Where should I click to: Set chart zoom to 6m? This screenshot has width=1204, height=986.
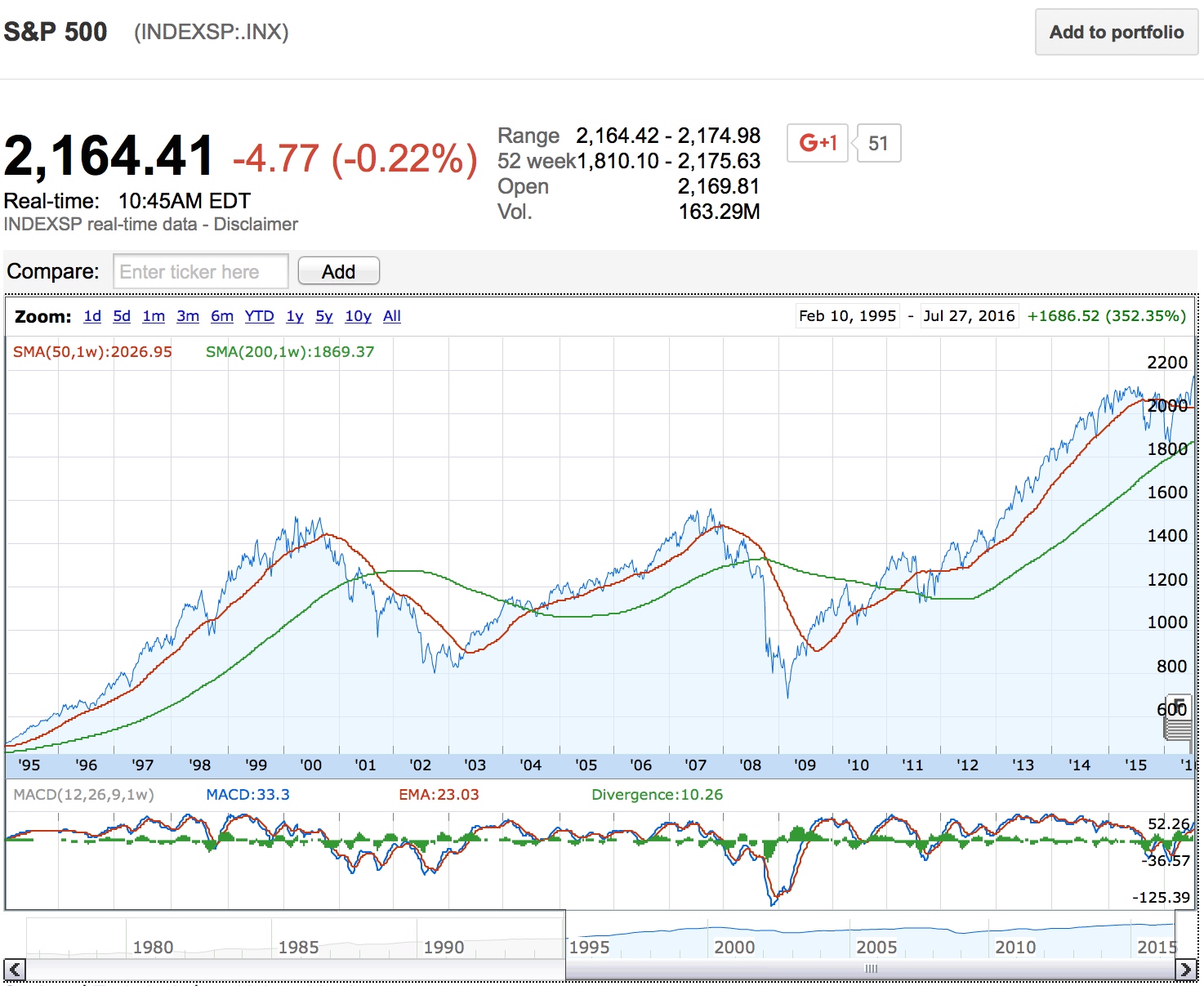[x=222, y=316]
